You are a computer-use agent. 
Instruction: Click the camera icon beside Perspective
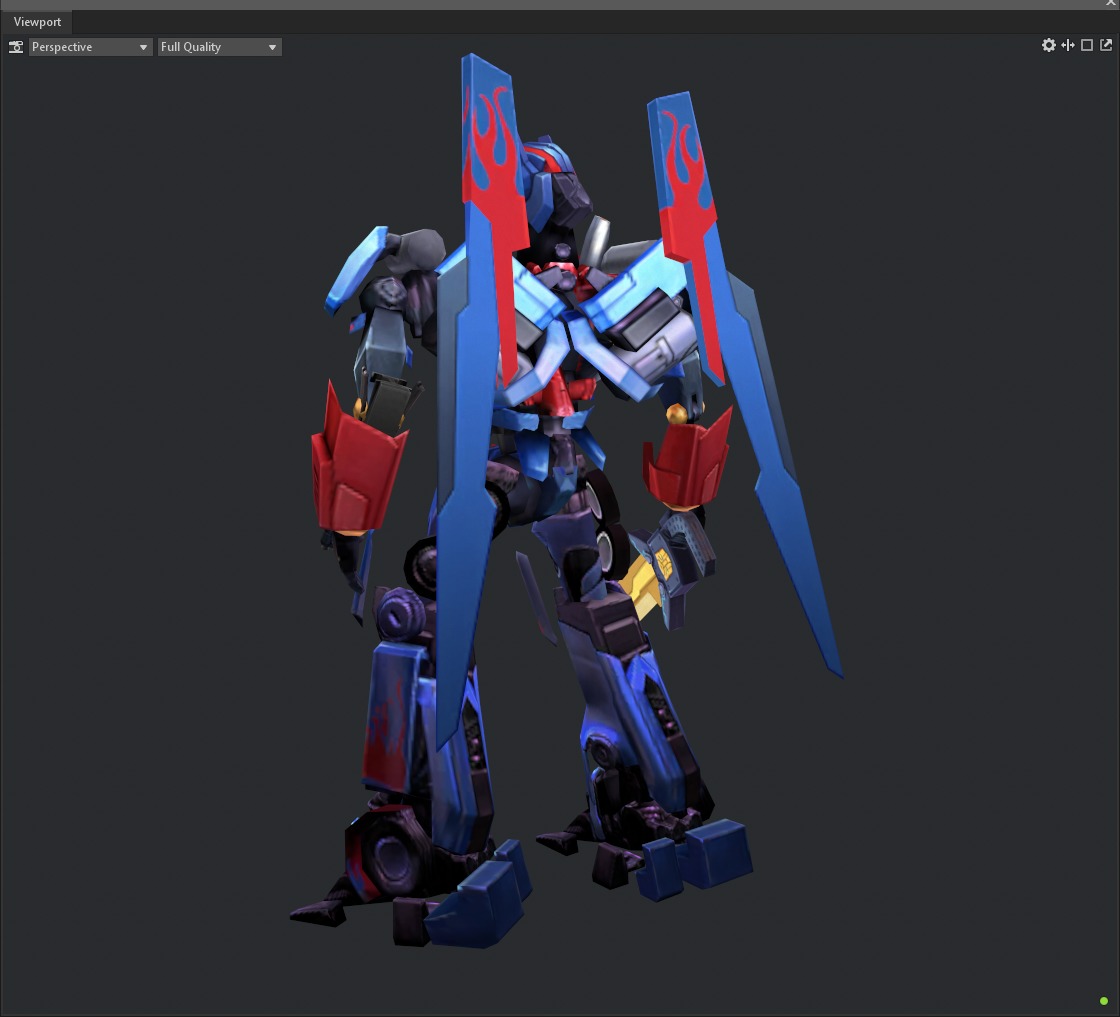click(x=16, y=47)
